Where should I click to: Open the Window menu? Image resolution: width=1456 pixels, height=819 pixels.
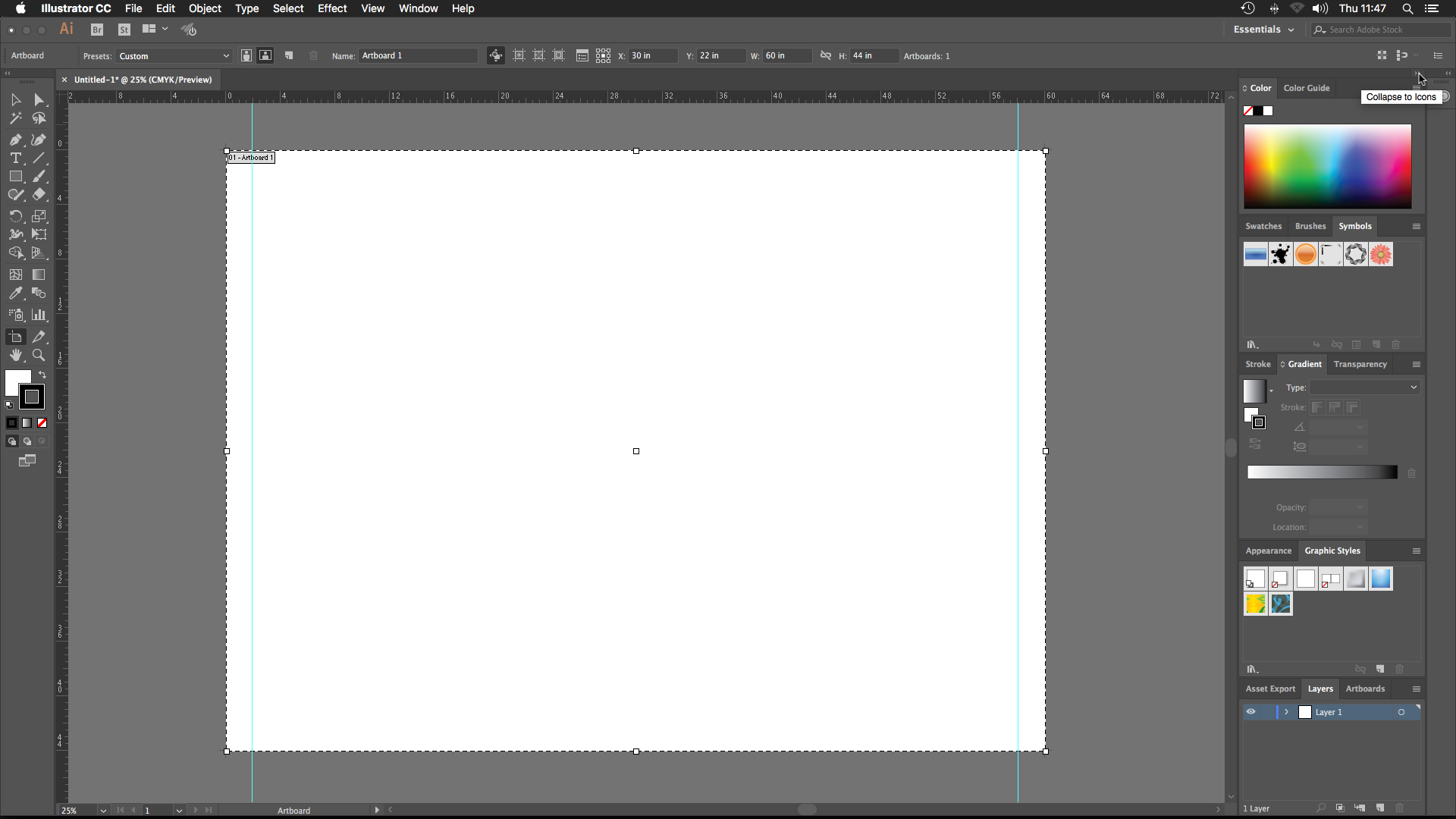pyautogui.click(x=418, y=8)
